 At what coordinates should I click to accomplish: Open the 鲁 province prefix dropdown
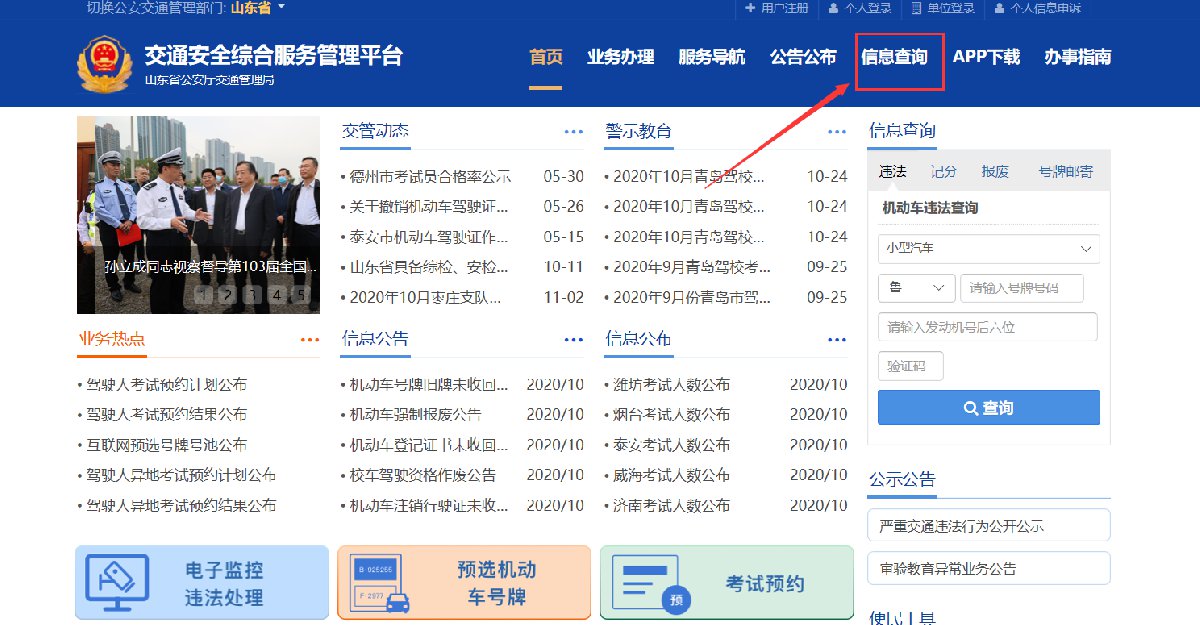coord(916,288)
